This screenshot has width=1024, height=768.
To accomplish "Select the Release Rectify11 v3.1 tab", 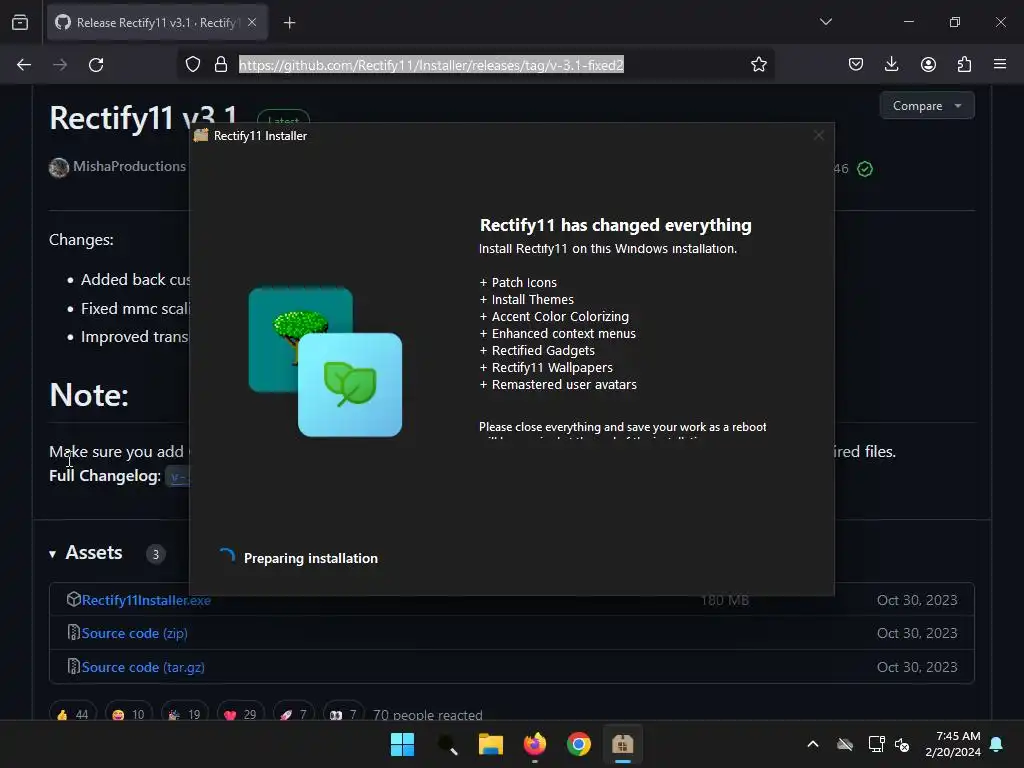I will tap(157, 23).
